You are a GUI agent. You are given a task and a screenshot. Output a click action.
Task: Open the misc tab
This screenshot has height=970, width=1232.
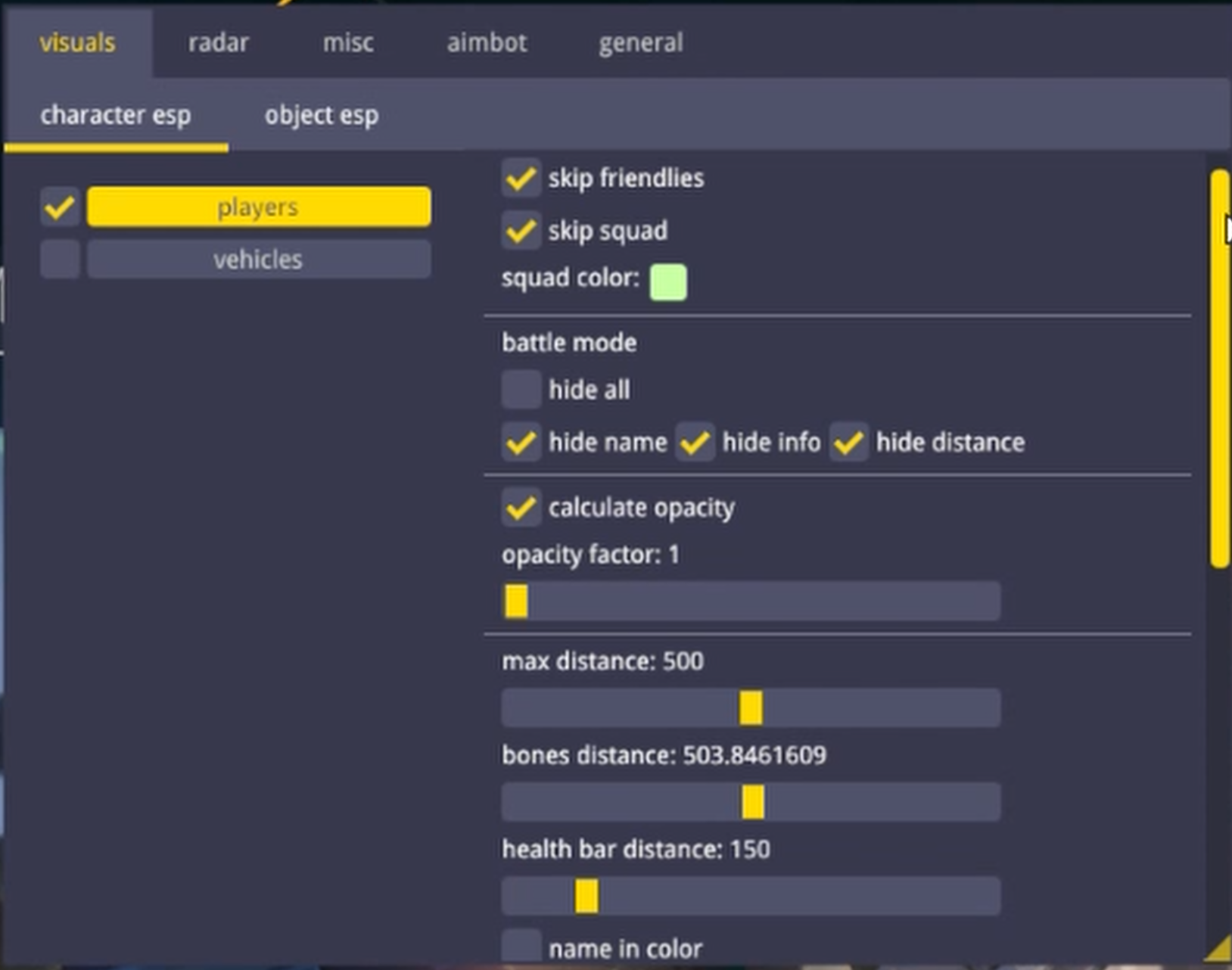click(x=348, y=42)
